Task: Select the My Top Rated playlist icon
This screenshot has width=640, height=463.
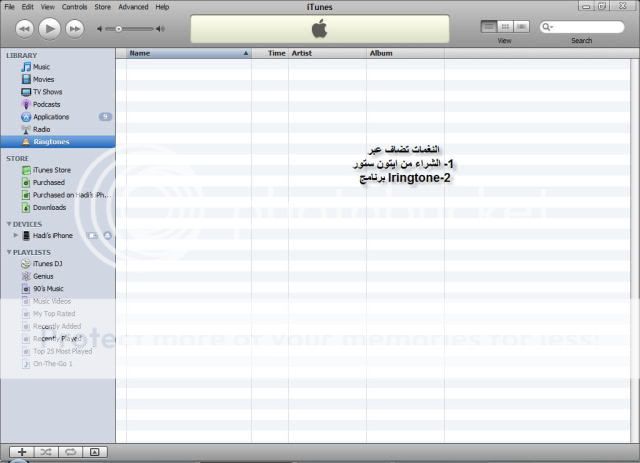Action: pyautogui.click(x=26, y=314)
